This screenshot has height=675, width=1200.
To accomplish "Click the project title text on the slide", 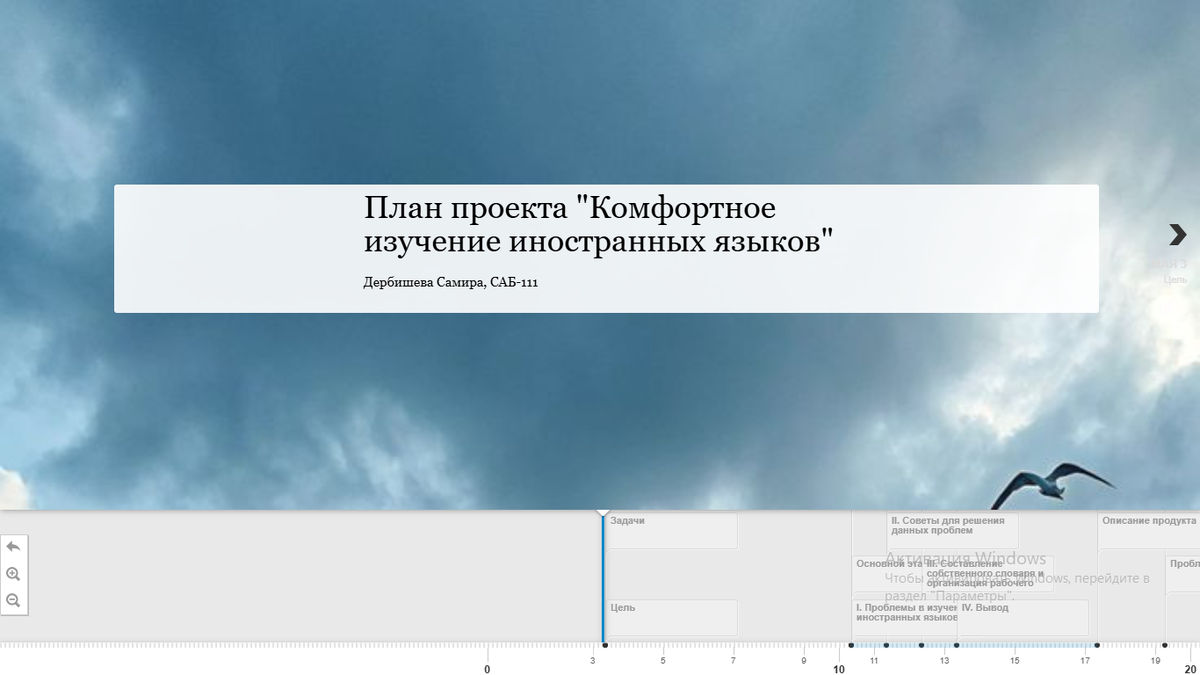I will pos(598,225).
